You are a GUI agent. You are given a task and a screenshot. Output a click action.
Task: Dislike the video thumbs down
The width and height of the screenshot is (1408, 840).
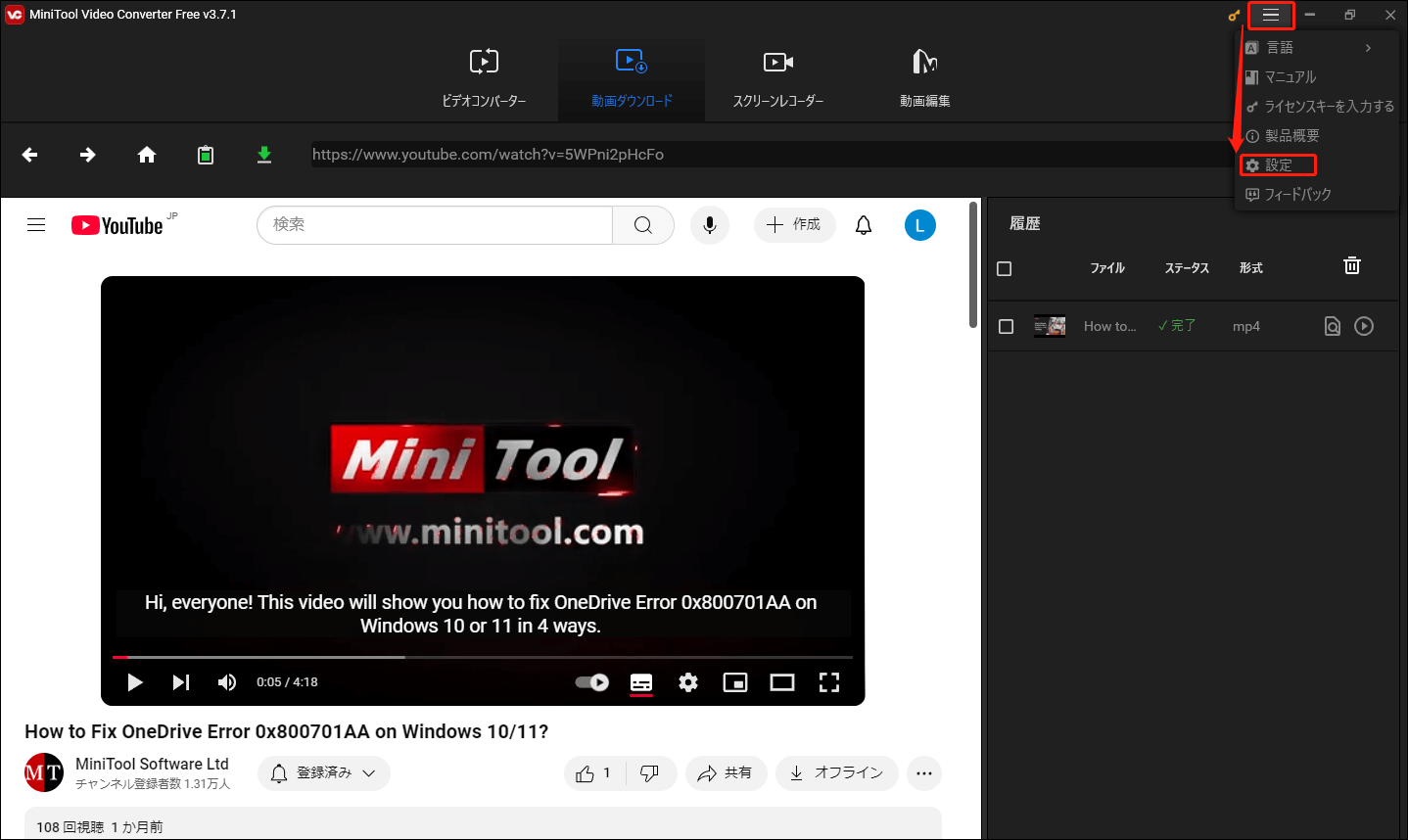650,773
